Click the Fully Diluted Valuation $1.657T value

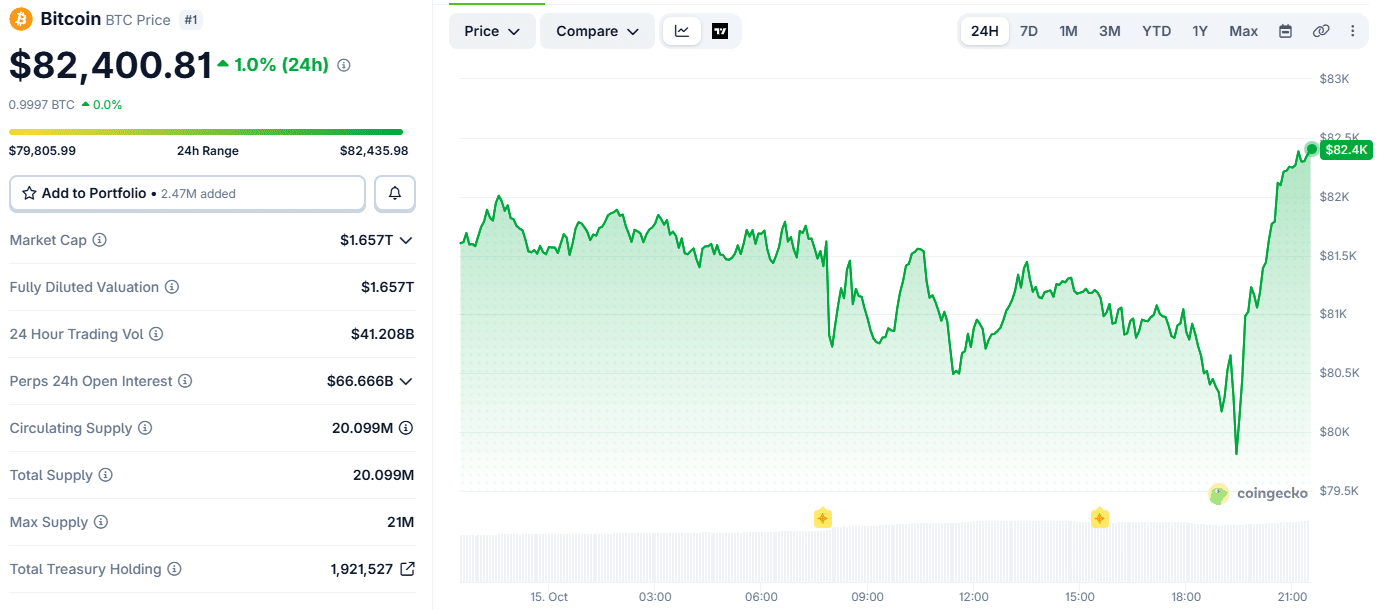pos(388,287)
